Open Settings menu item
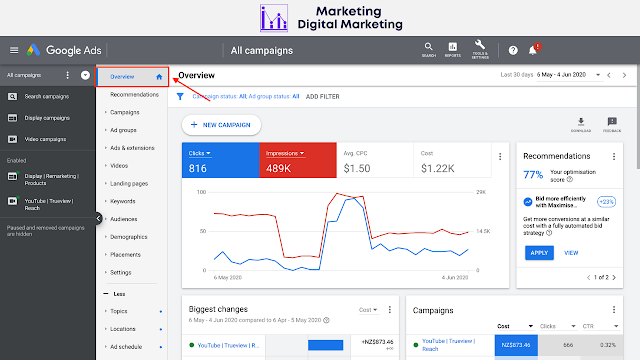The height and width of the screenshot is (360, 640). (121, 273)
